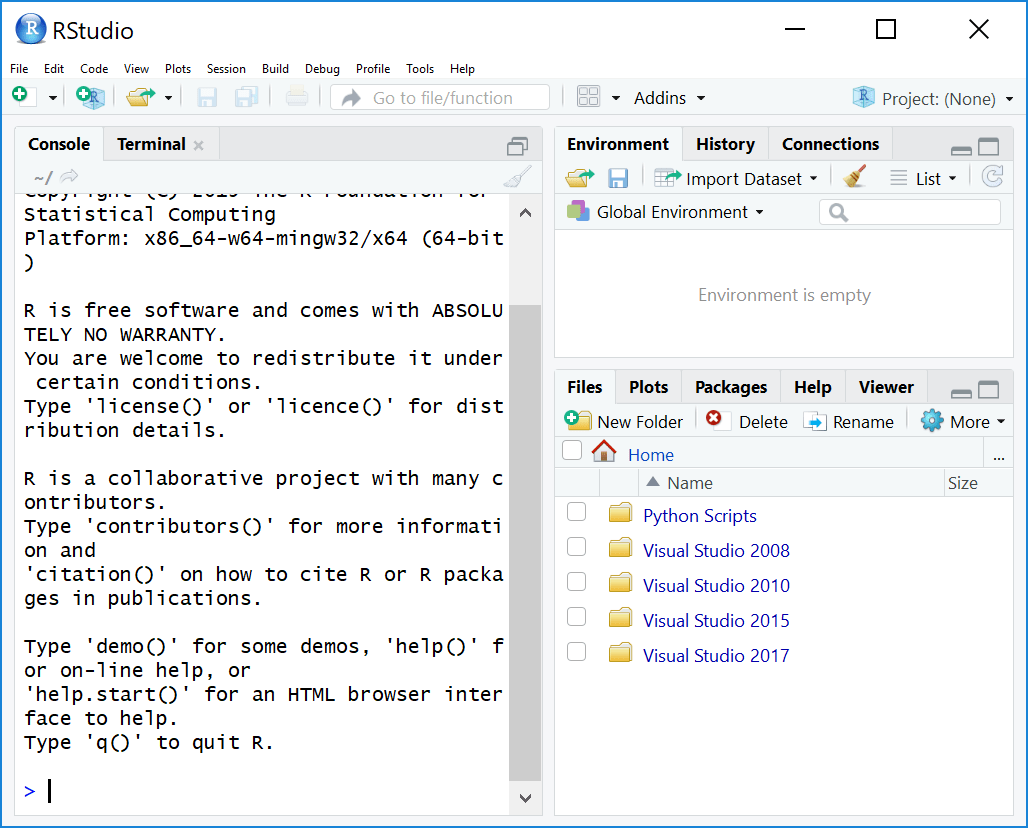Click the console scroll-up arrow
Image resolution: width=1028 pixels, height=828 pixels.
525,212
